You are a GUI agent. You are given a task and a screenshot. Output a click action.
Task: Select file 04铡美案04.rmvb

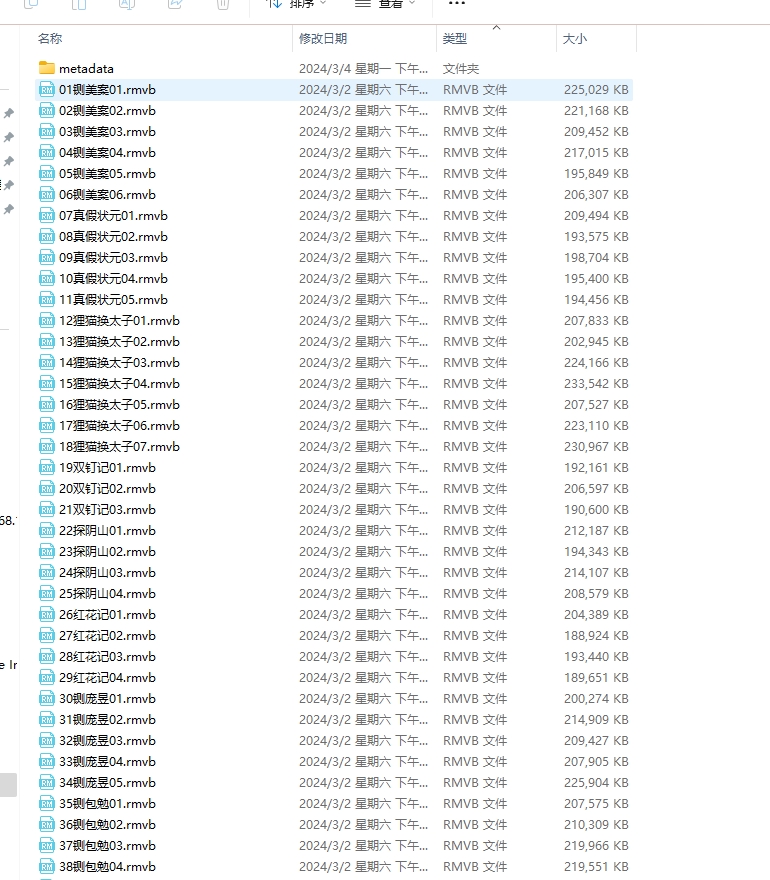107,153
